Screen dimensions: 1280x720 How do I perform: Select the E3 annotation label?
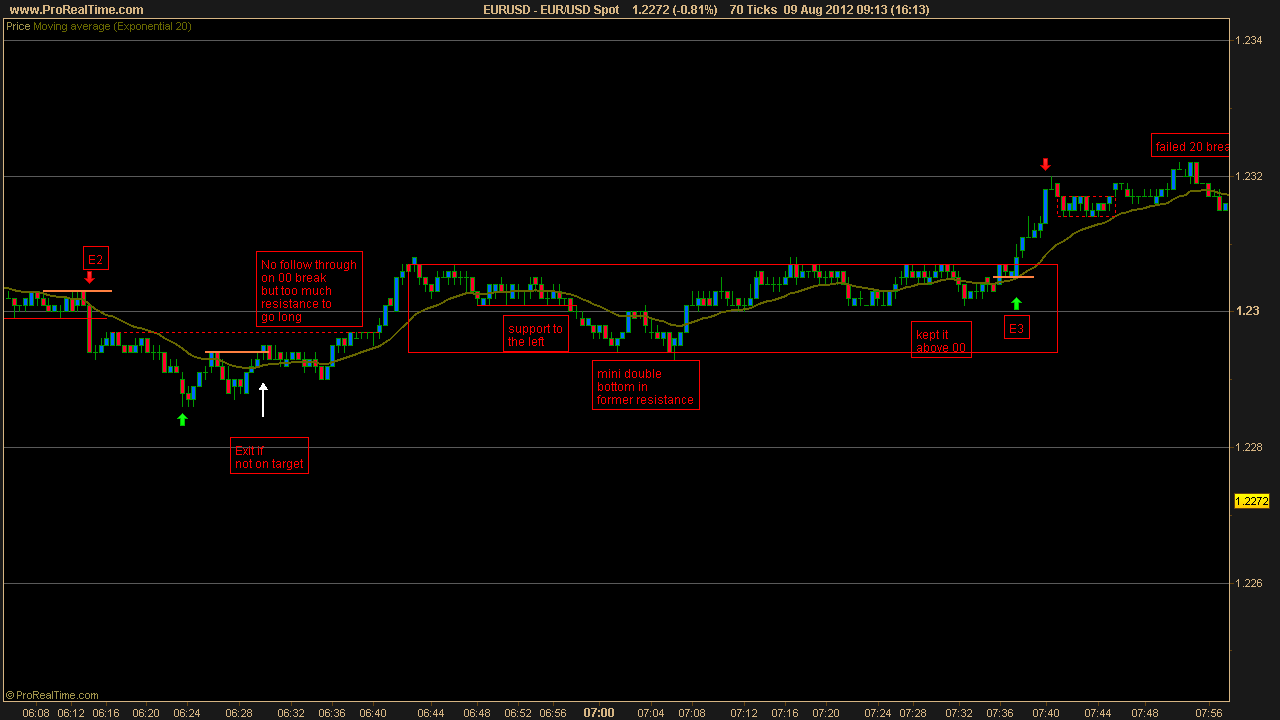tap(1017, 328)
